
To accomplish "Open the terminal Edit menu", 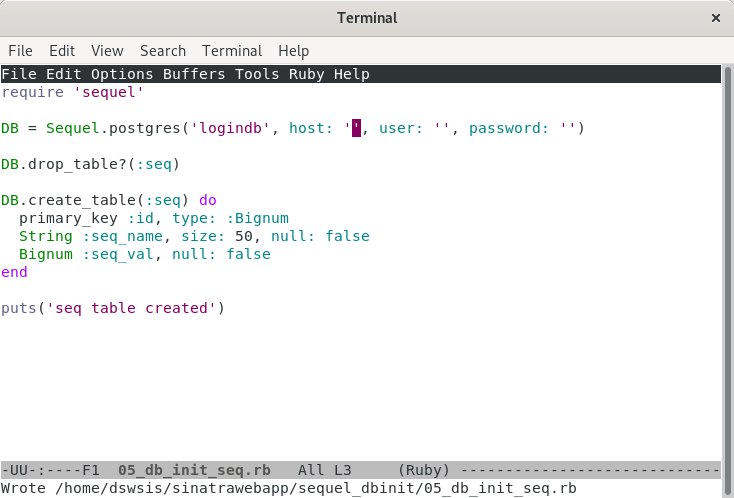I will coord(62,51).
